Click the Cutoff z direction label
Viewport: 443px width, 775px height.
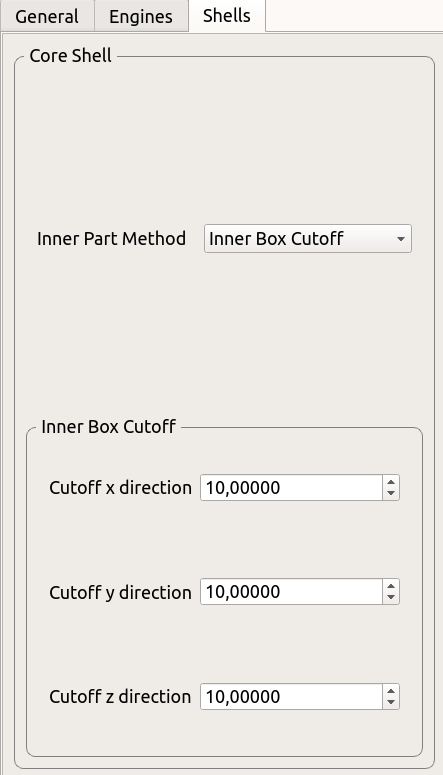coord(120,696)
